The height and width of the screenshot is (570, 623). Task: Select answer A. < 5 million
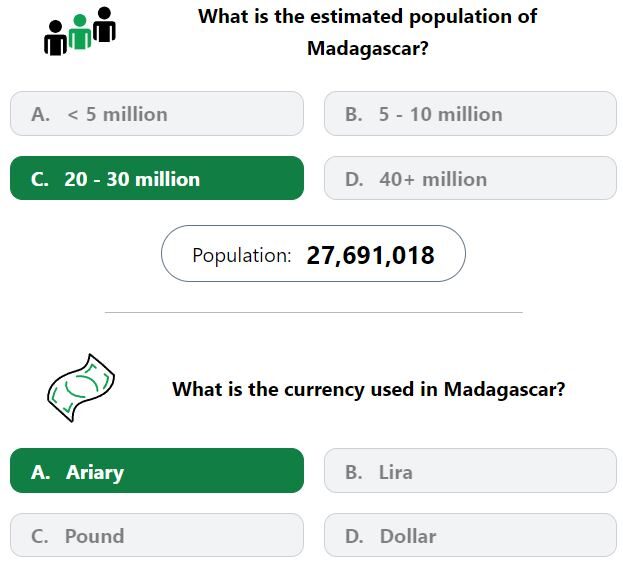coord(157,114)
